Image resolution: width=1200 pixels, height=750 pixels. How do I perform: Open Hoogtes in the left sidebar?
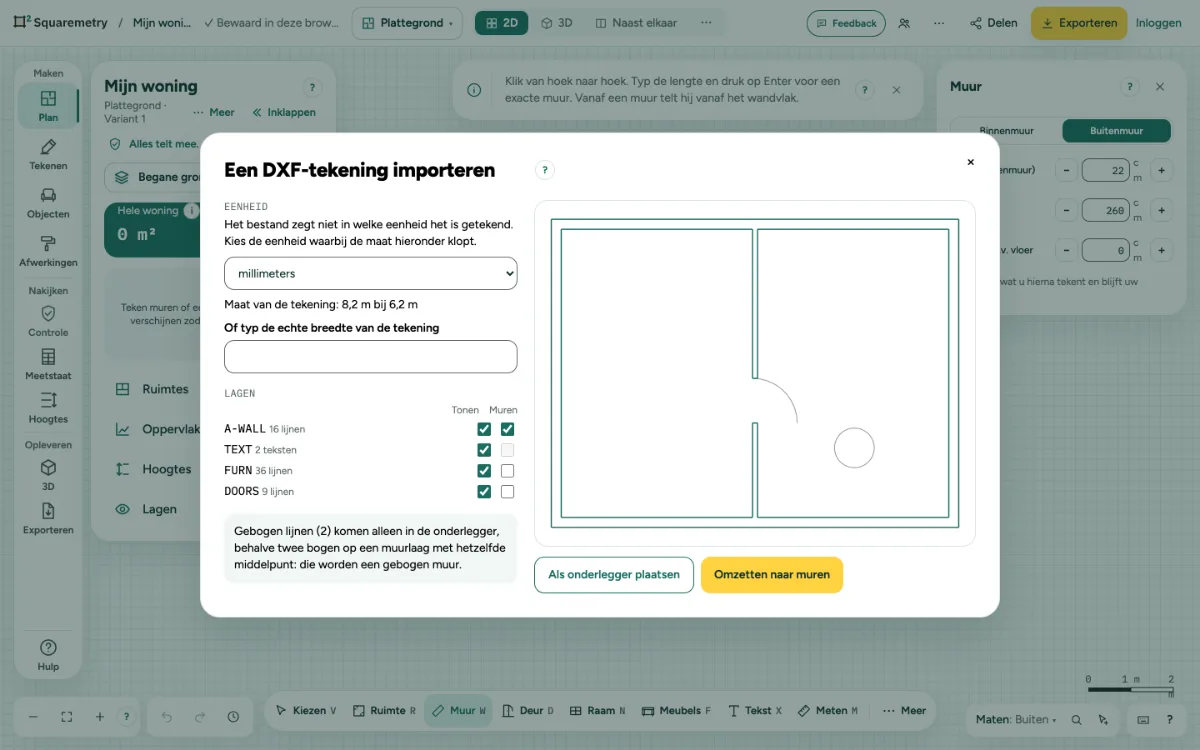tap(48, 408)
